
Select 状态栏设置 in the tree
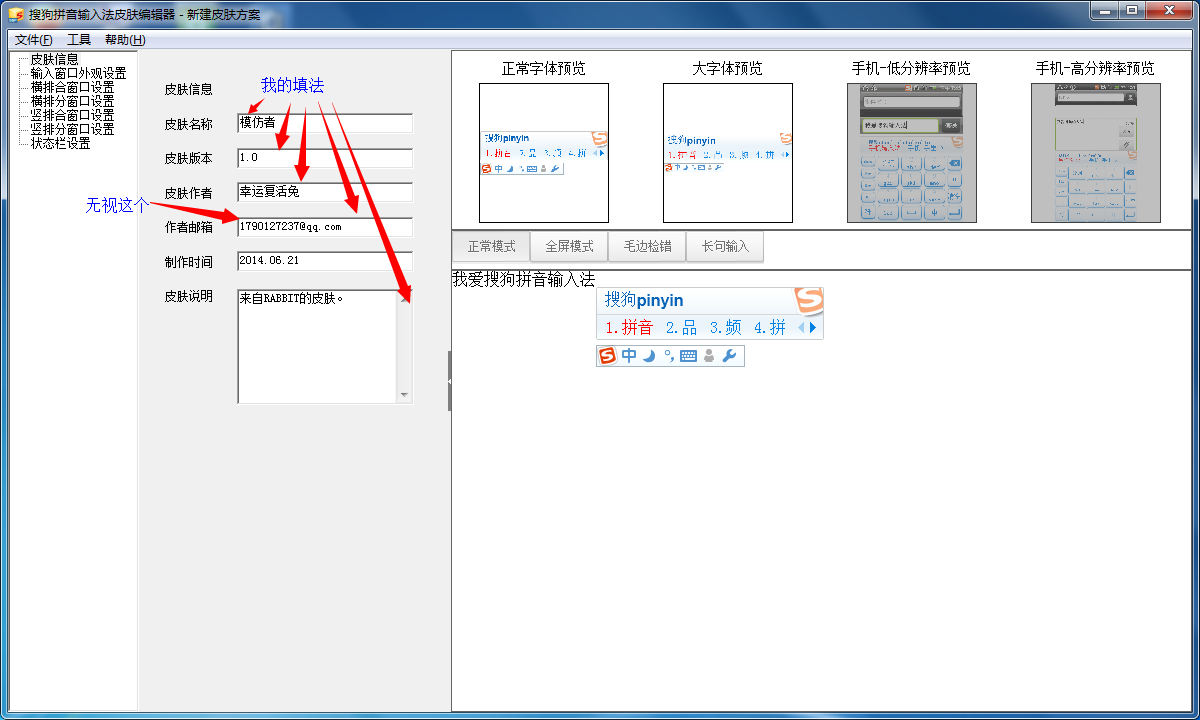tap(61, 143)
